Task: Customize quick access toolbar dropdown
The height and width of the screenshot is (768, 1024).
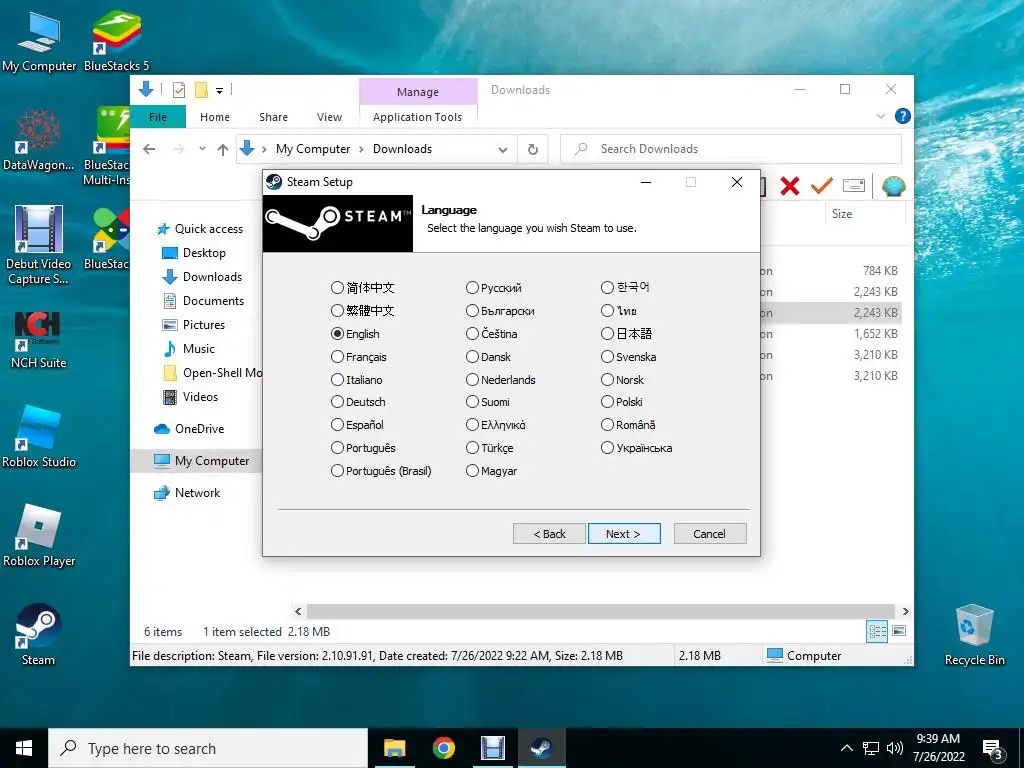Action: pyautogui.click(x=219, y=91)
